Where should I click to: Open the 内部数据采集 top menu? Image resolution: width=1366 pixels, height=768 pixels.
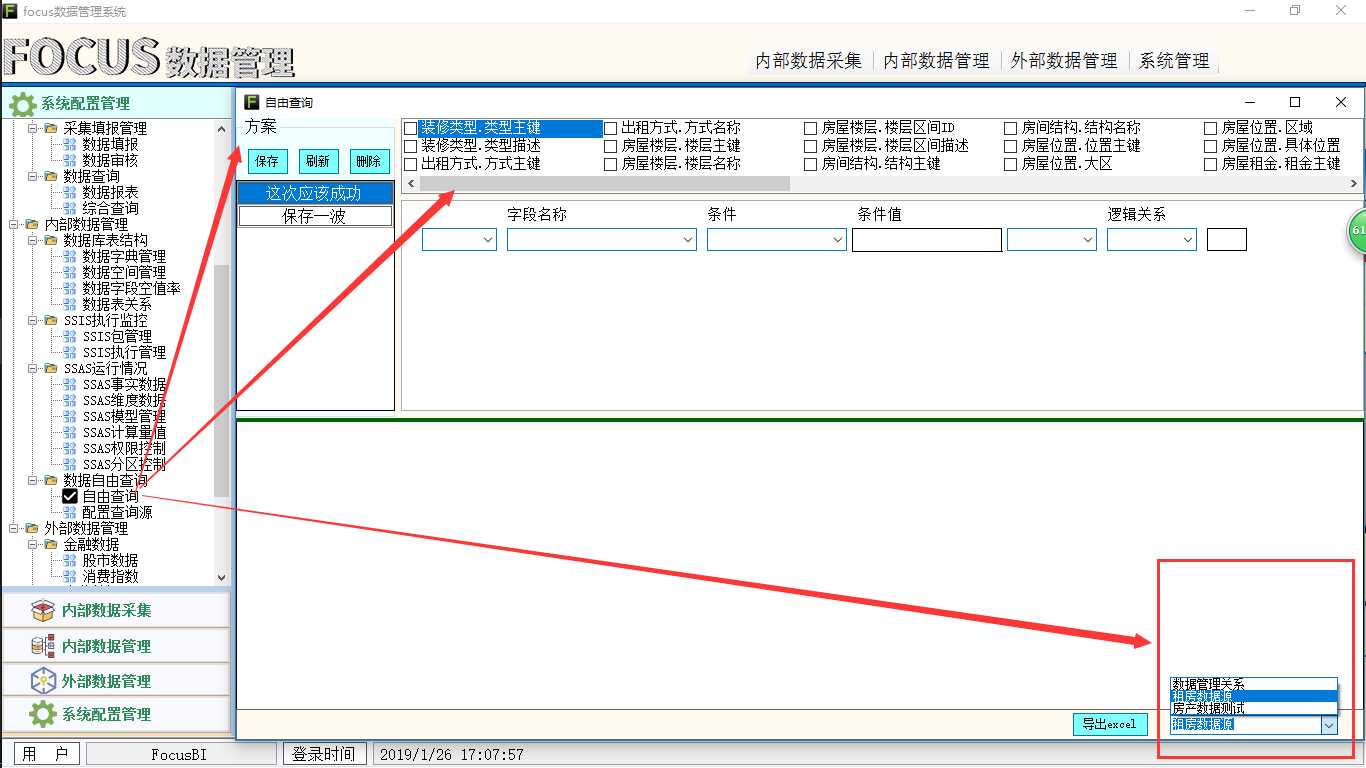808,61
